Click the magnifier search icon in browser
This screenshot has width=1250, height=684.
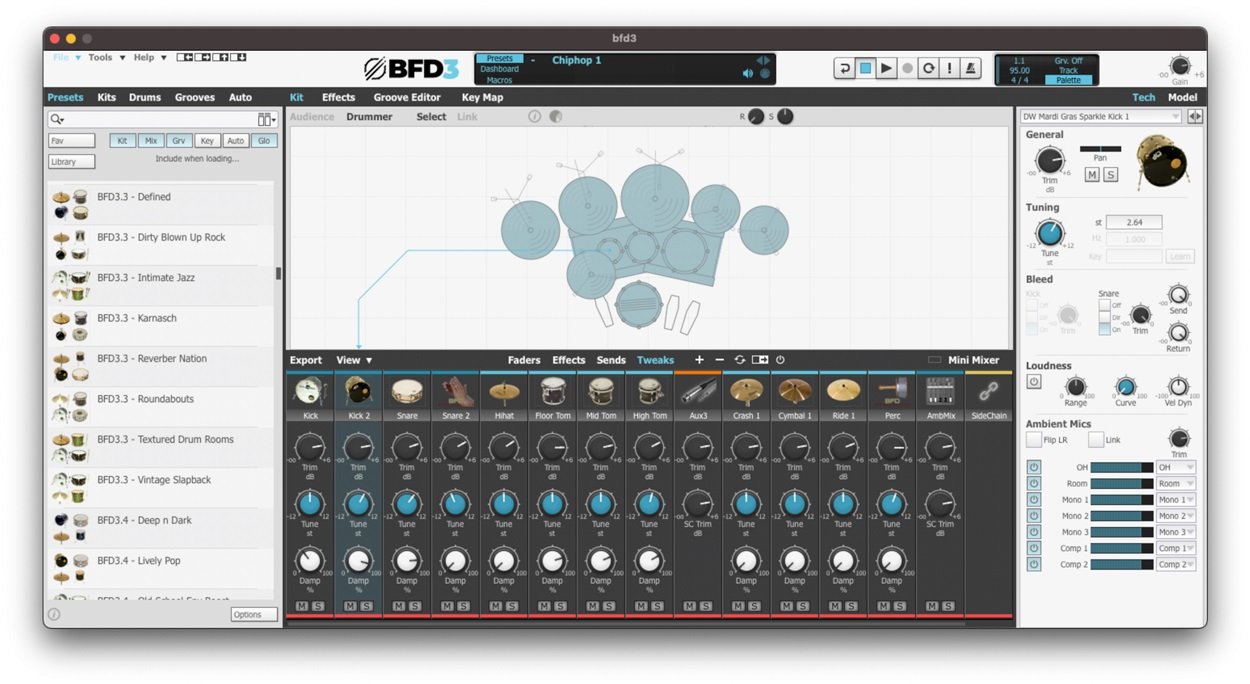(59, 120)
